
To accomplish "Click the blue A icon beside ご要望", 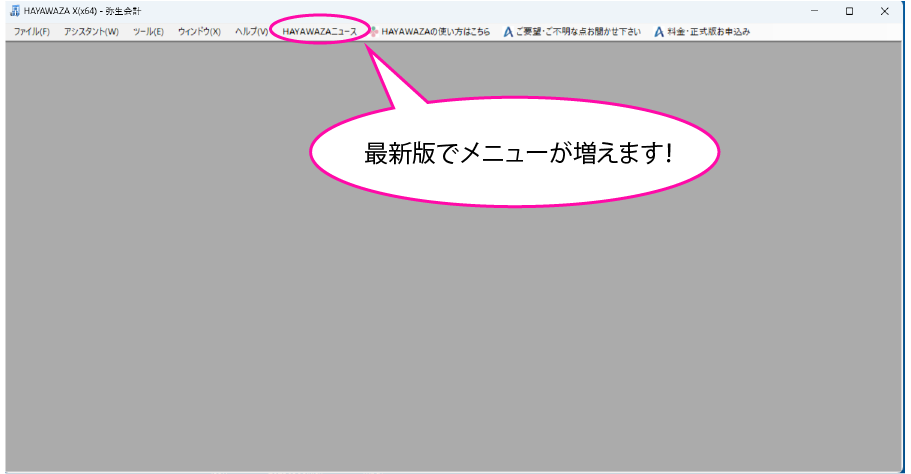I will (x=508, y=32).
